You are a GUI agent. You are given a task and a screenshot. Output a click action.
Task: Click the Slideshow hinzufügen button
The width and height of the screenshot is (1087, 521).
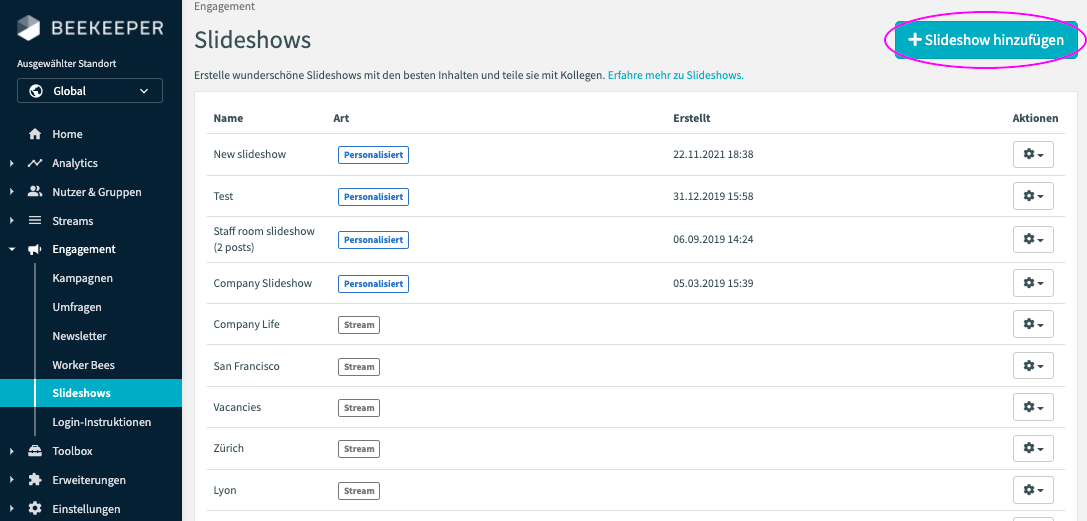point(986,40)
